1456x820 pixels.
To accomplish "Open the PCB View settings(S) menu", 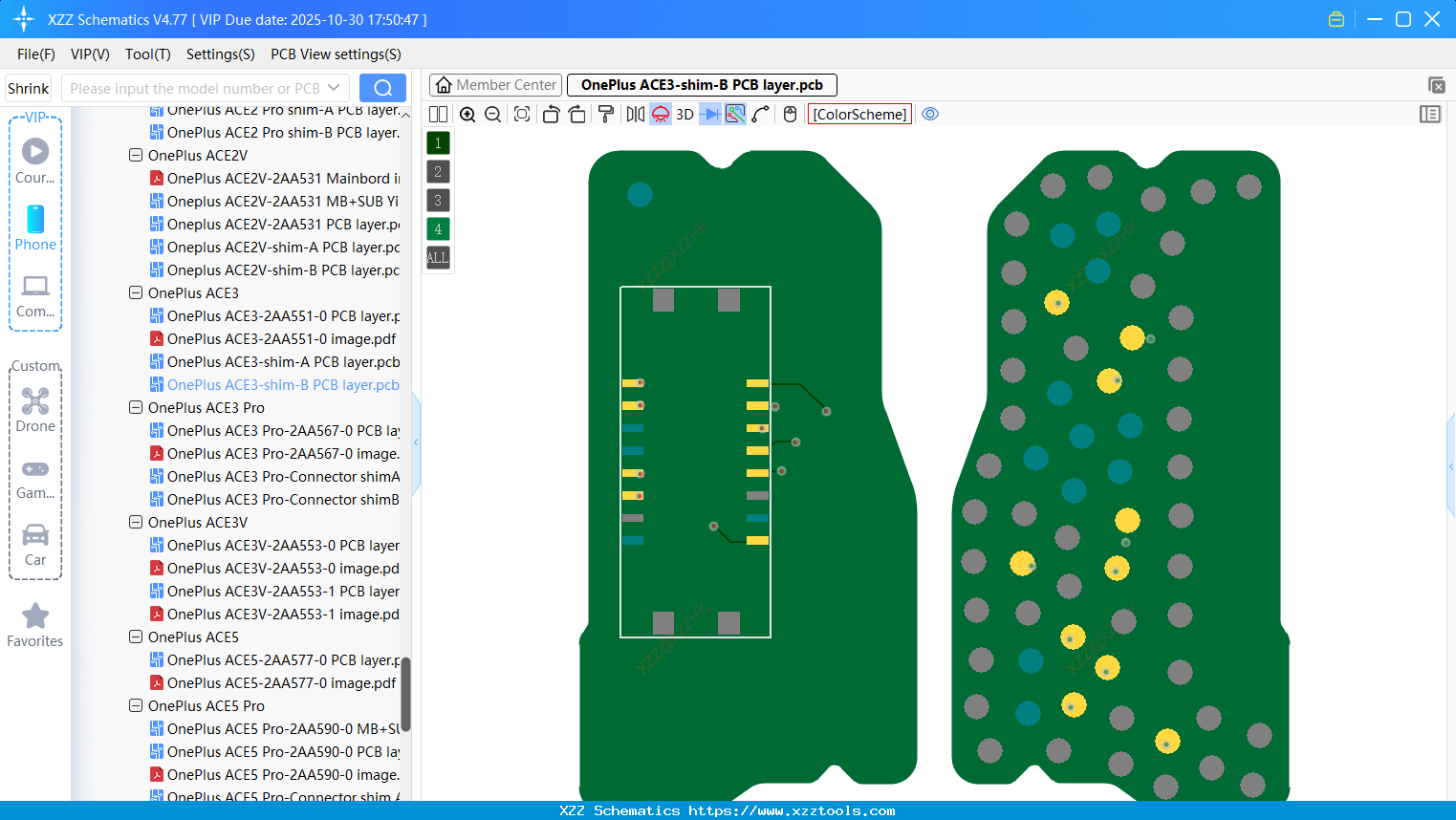I will [x=336, y=54].
